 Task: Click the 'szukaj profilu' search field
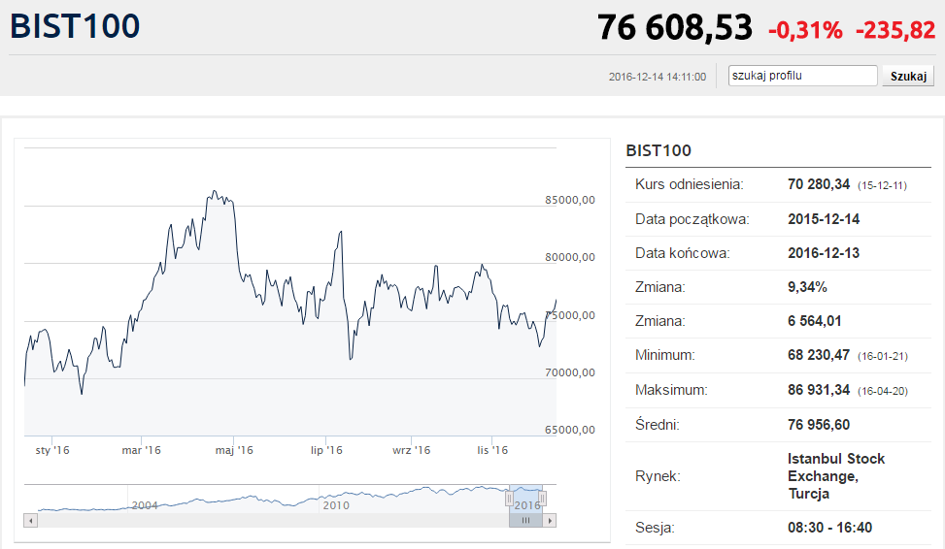(802, 75)
